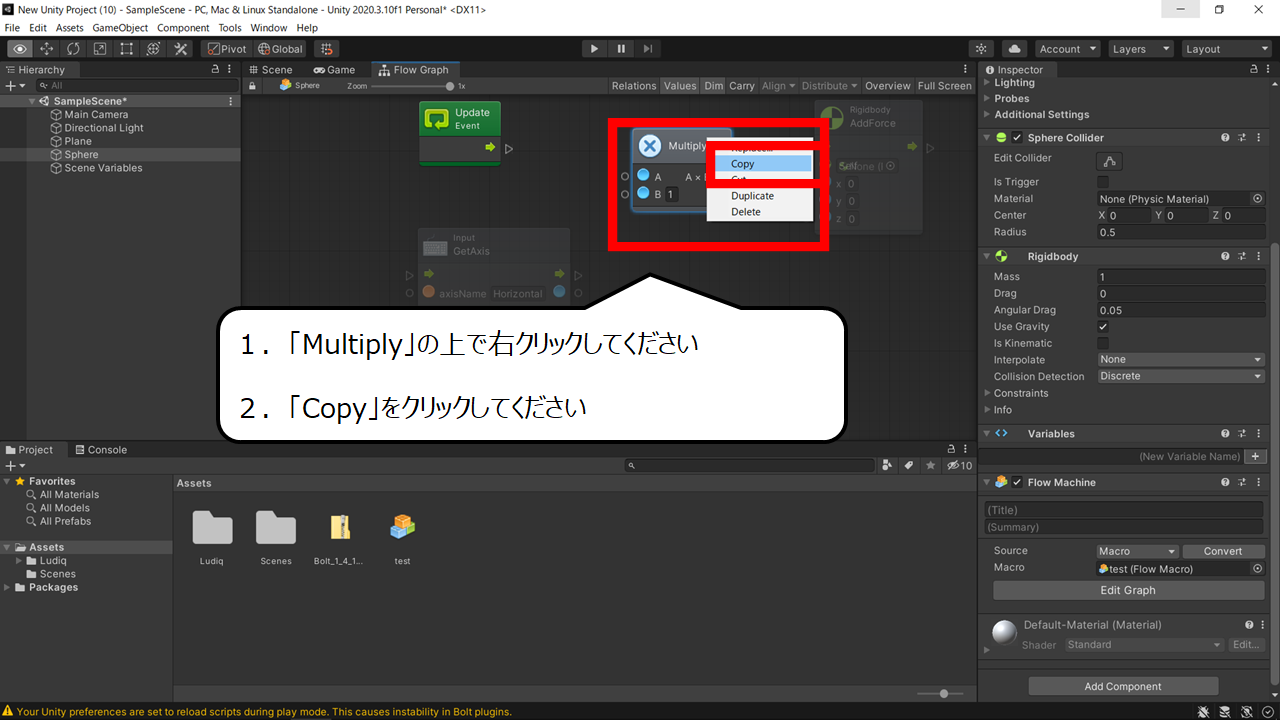
Task: Switch to the Console tab
Action: 100,450
